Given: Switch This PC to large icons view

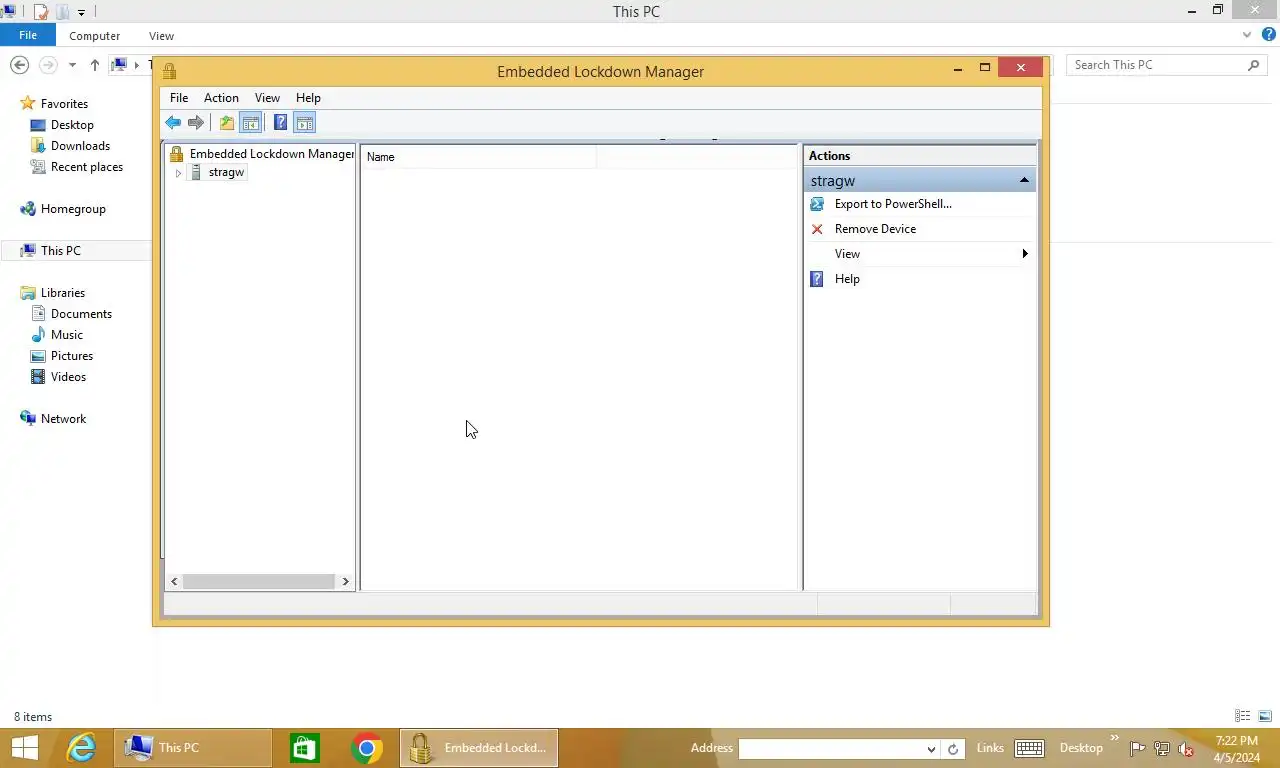Looking at the screenshot, I should point(1265,716).
